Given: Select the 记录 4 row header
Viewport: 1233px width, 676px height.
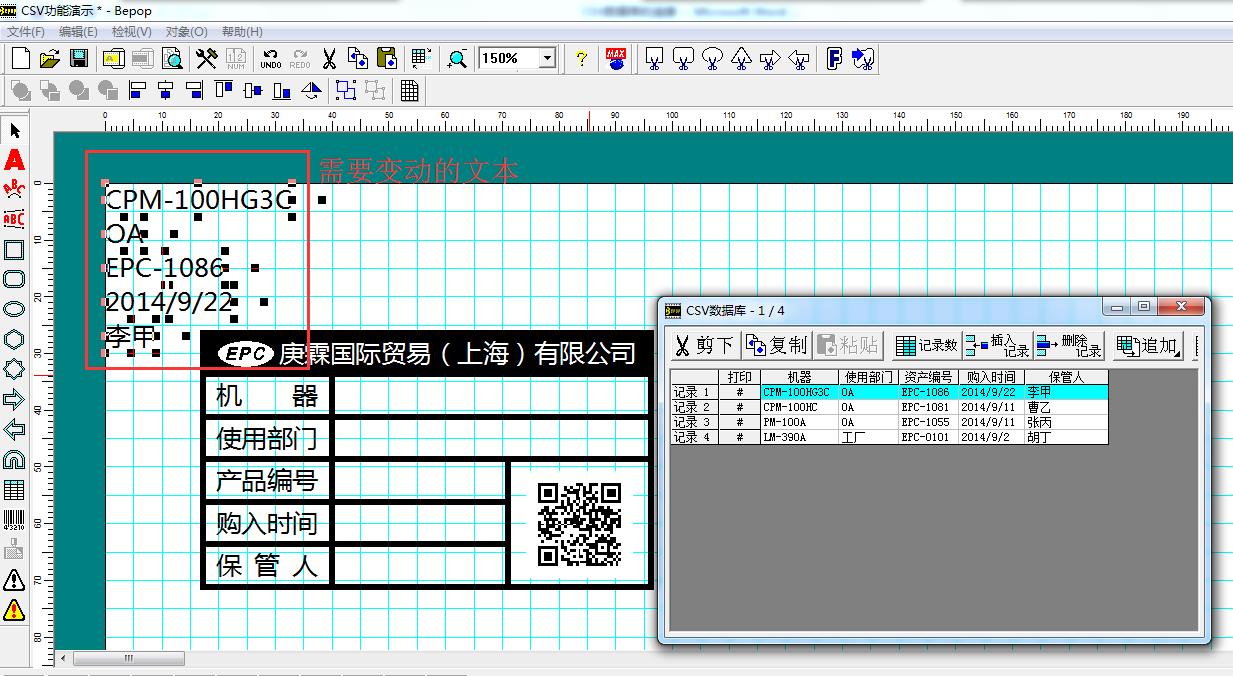Looking at the screenshot, I should coord(694,437).
